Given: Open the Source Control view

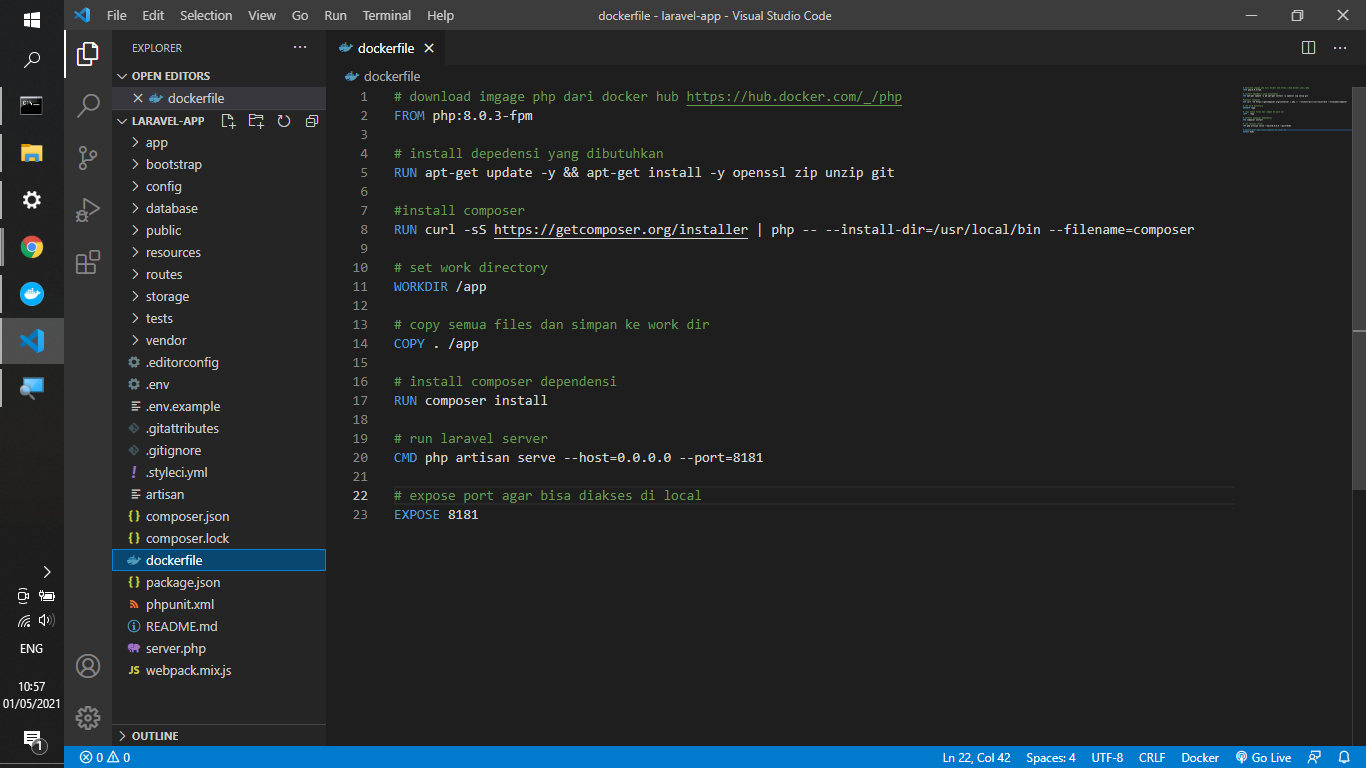Looking at the screenshot, I should pos(88,157).
